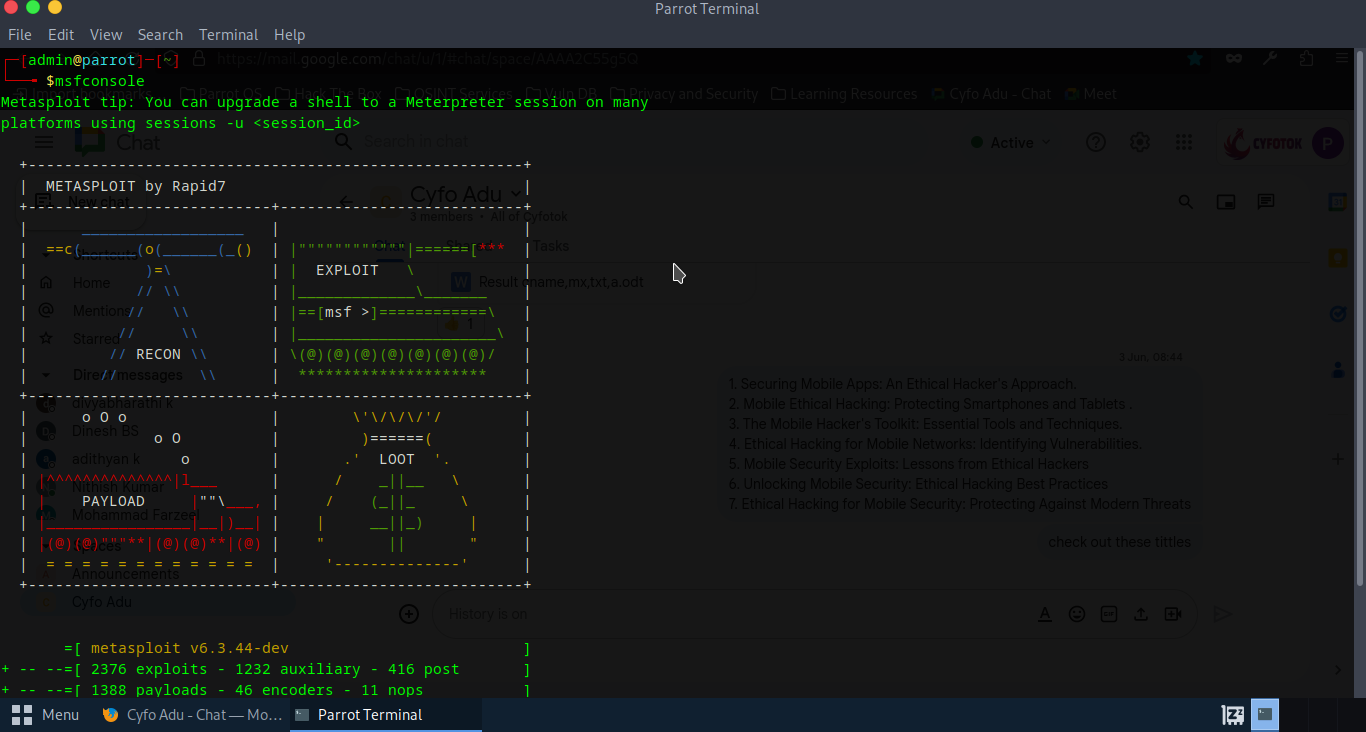Switch to Cyfo Adu - Chat Firefox taskbar item
The image size is (1366, 732).
[x=193, y=715]
